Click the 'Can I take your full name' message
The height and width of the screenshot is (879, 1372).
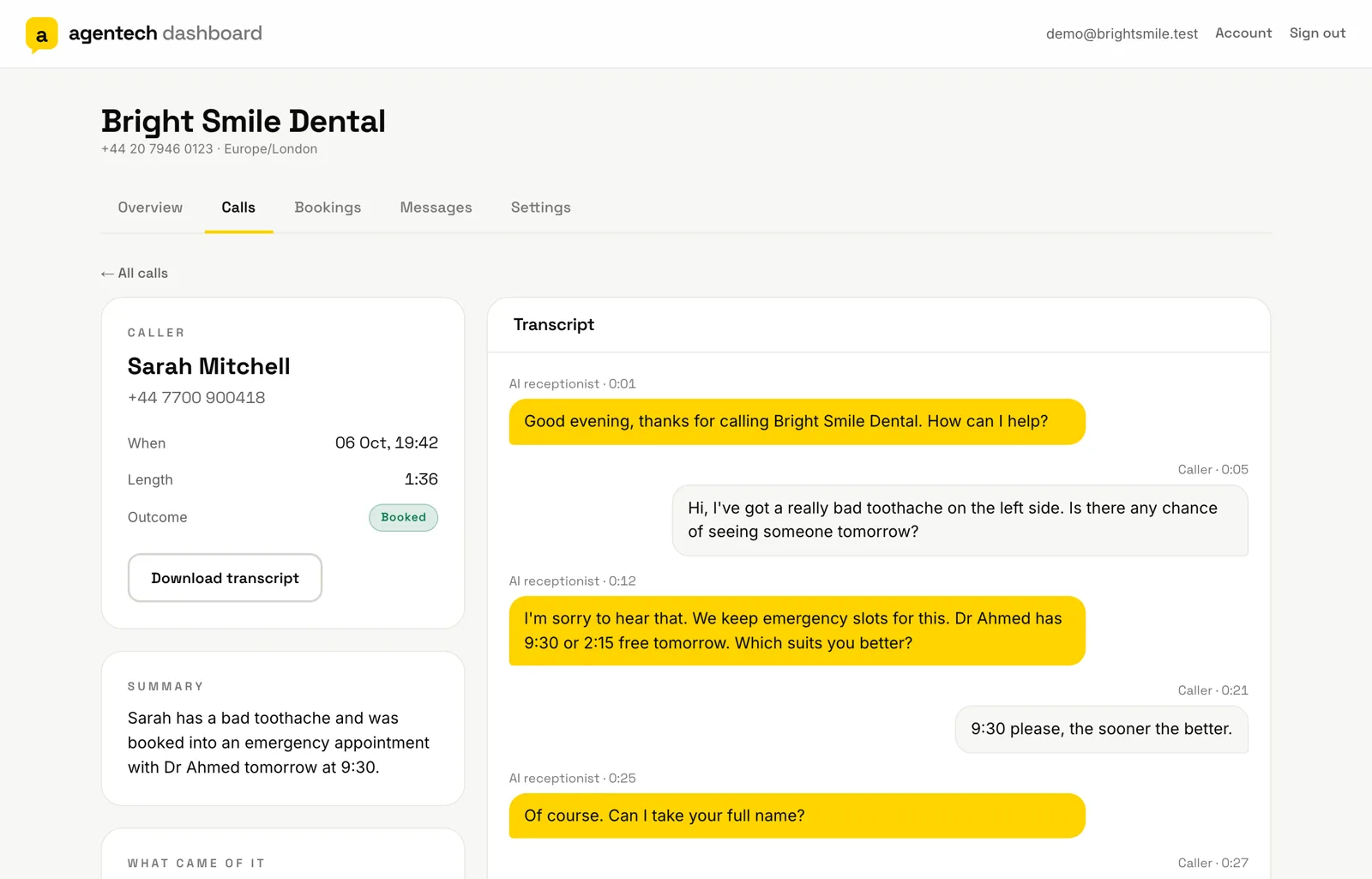click(x=797, y=816)
